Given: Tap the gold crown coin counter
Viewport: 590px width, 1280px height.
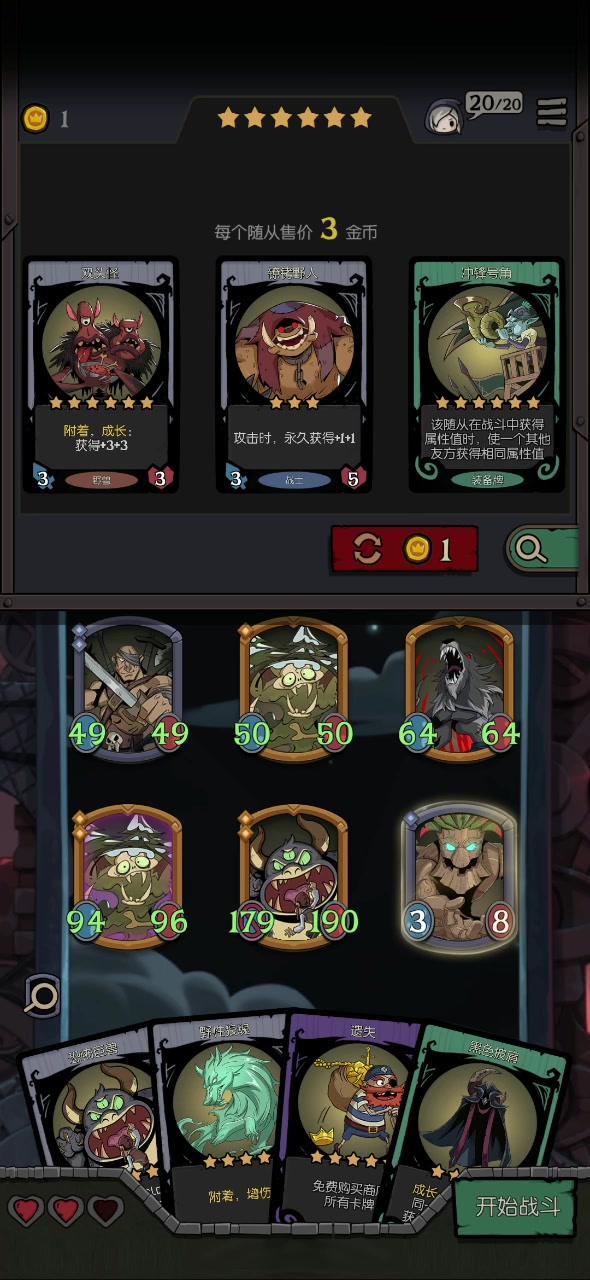Looking at the screenshot, I should tap(46, 119).
